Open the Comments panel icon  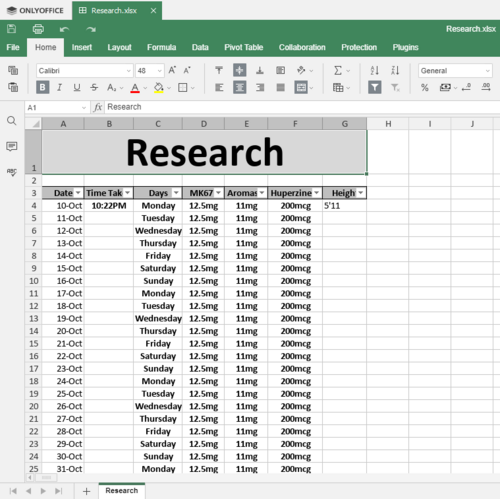tap(12, 146)
